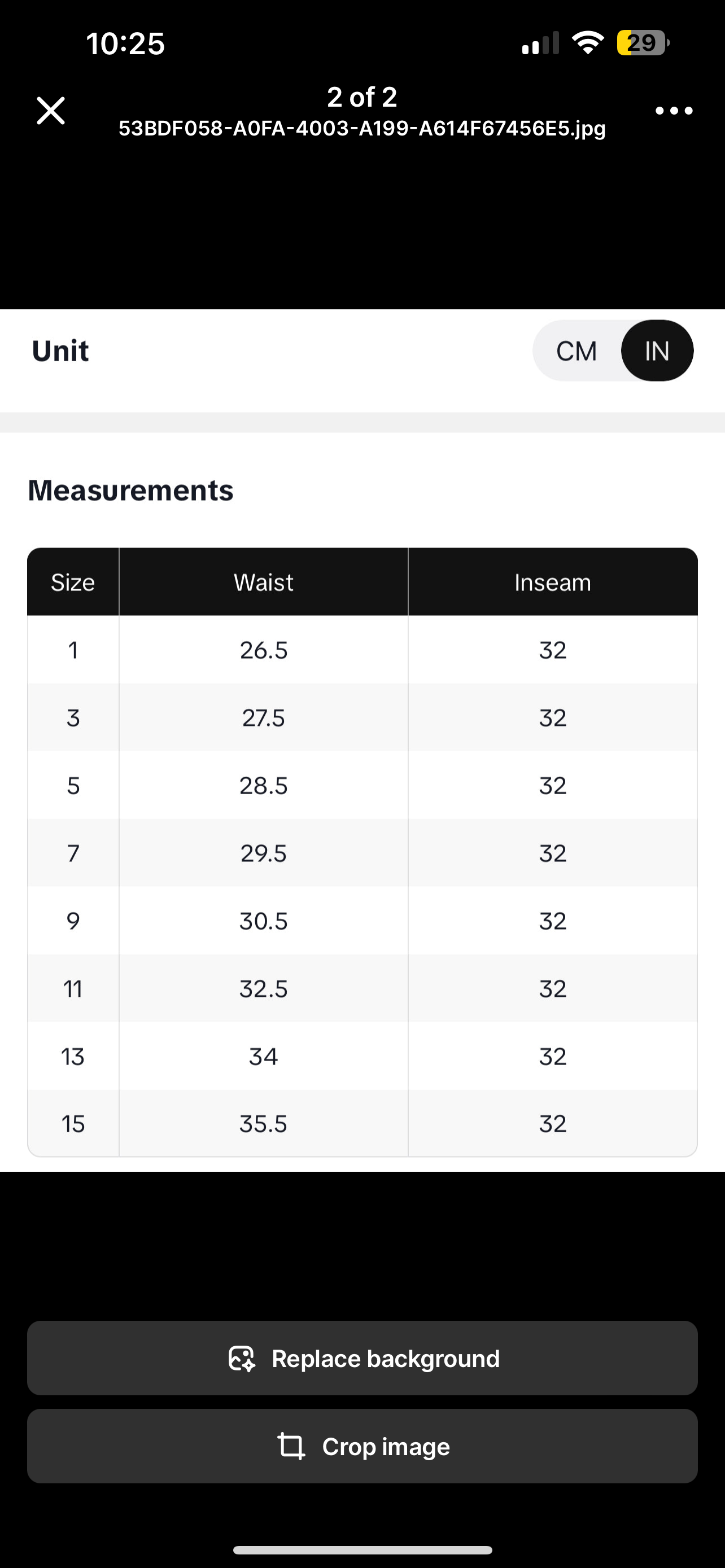Screen dimensions: 725x1568
Task: Tap the Waist column header
Action: click(264, 582)
